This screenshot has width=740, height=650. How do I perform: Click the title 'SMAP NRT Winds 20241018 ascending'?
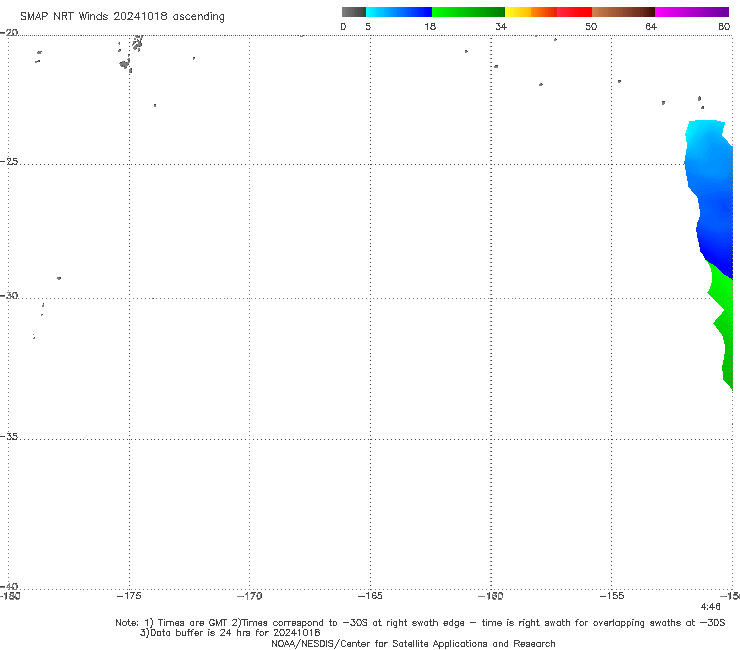(x=122, y=16)
